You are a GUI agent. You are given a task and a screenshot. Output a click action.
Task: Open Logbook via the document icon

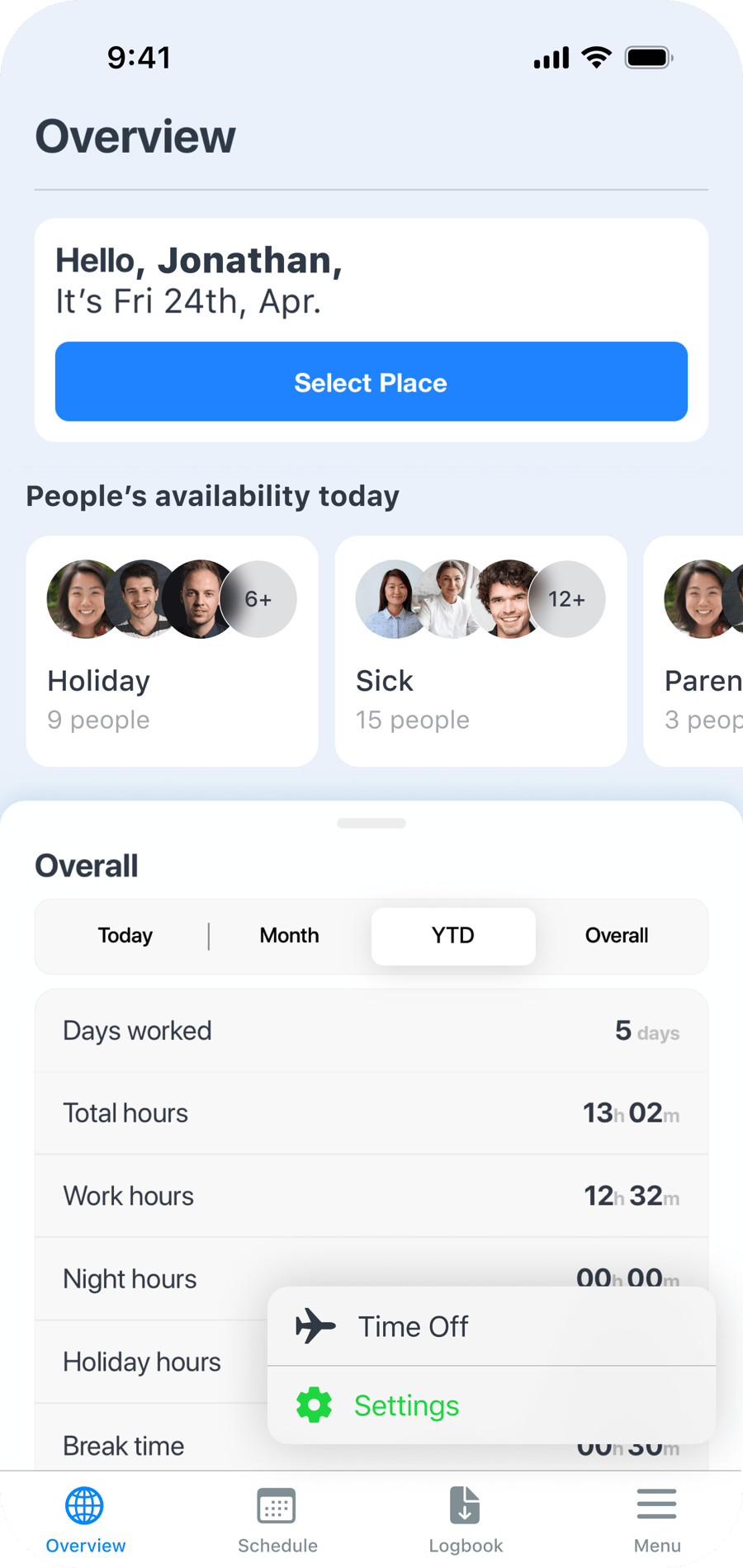(465, 1504)
